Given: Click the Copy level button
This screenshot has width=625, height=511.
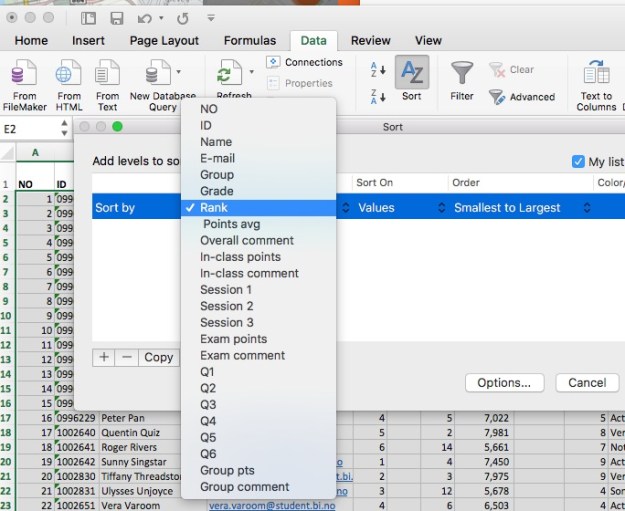Looking at the screenshot, I should [x=158, y=357].
